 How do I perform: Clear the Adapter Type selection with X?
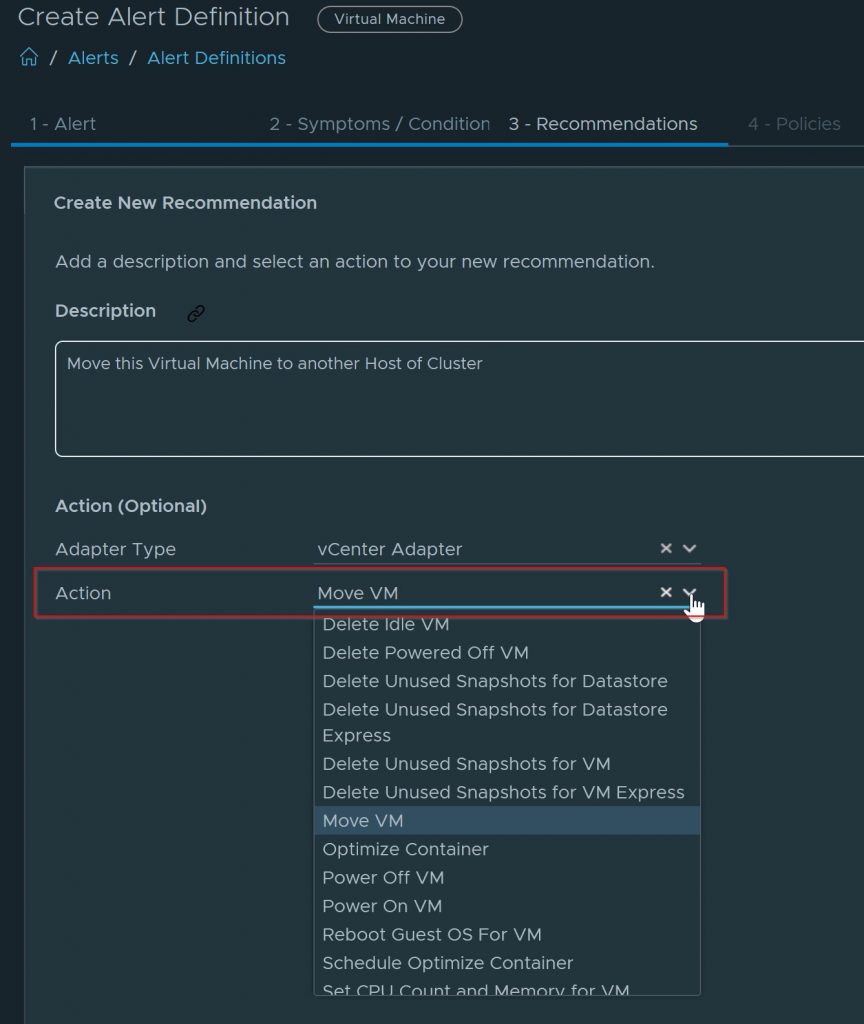point(666,549)
